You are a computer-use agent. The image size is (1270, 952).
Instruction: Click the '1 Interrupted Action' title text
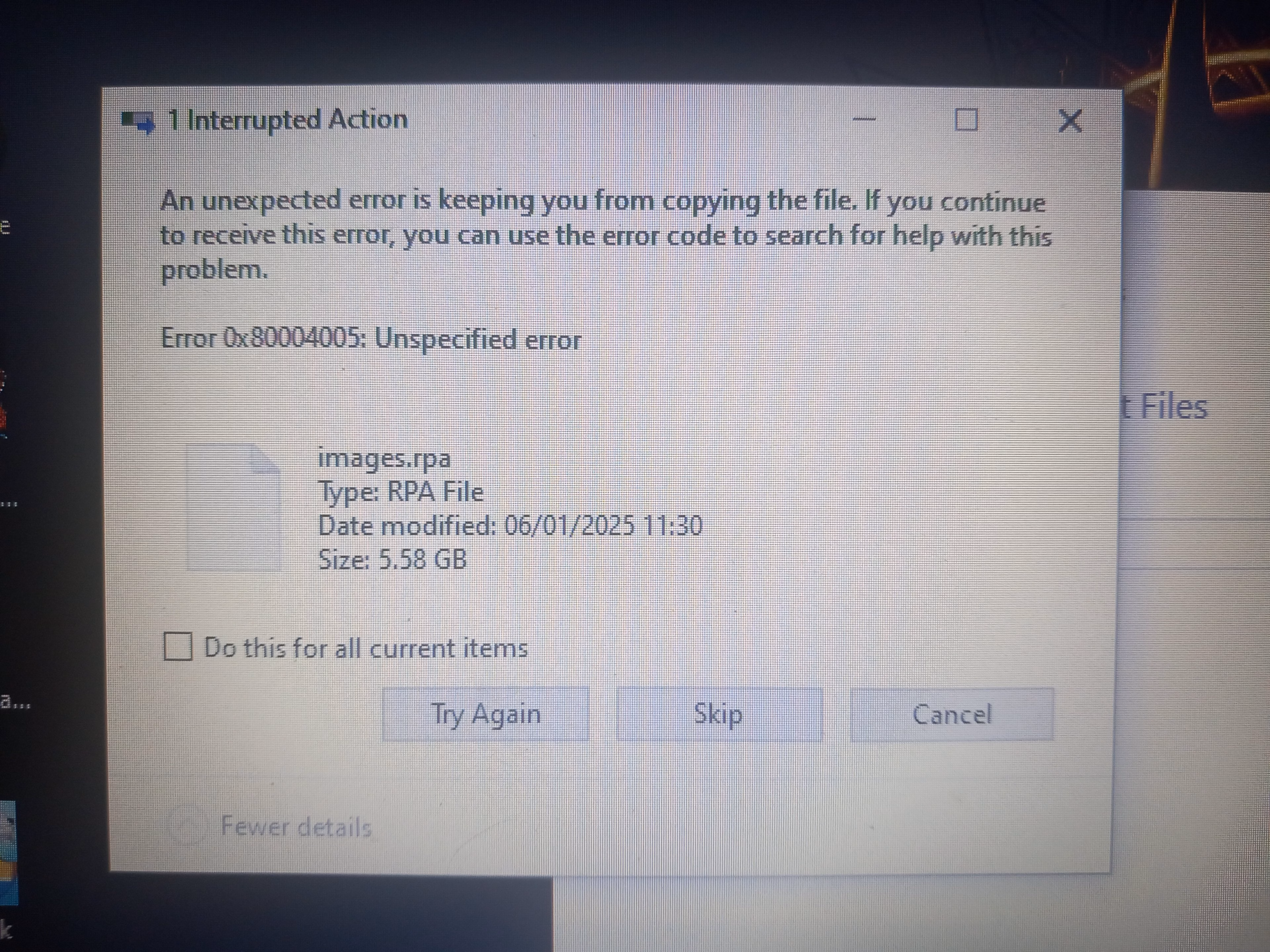[x=287, y=120]
